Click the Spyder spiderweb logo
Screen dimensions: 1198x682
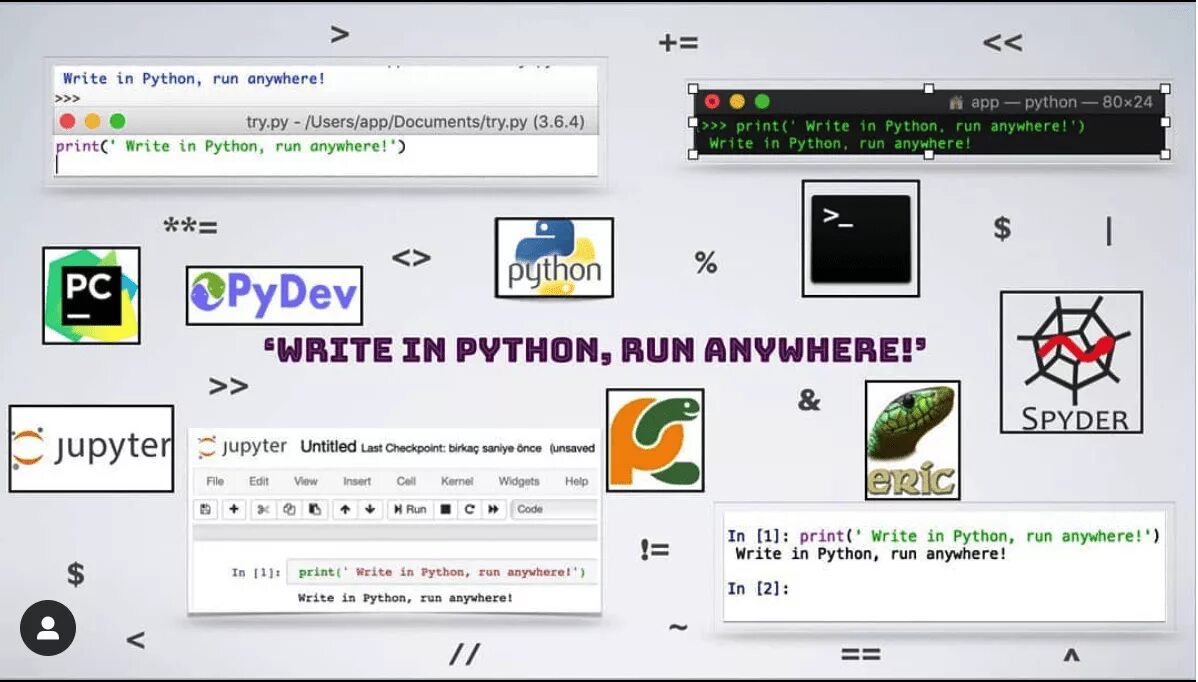point(1071,362)
